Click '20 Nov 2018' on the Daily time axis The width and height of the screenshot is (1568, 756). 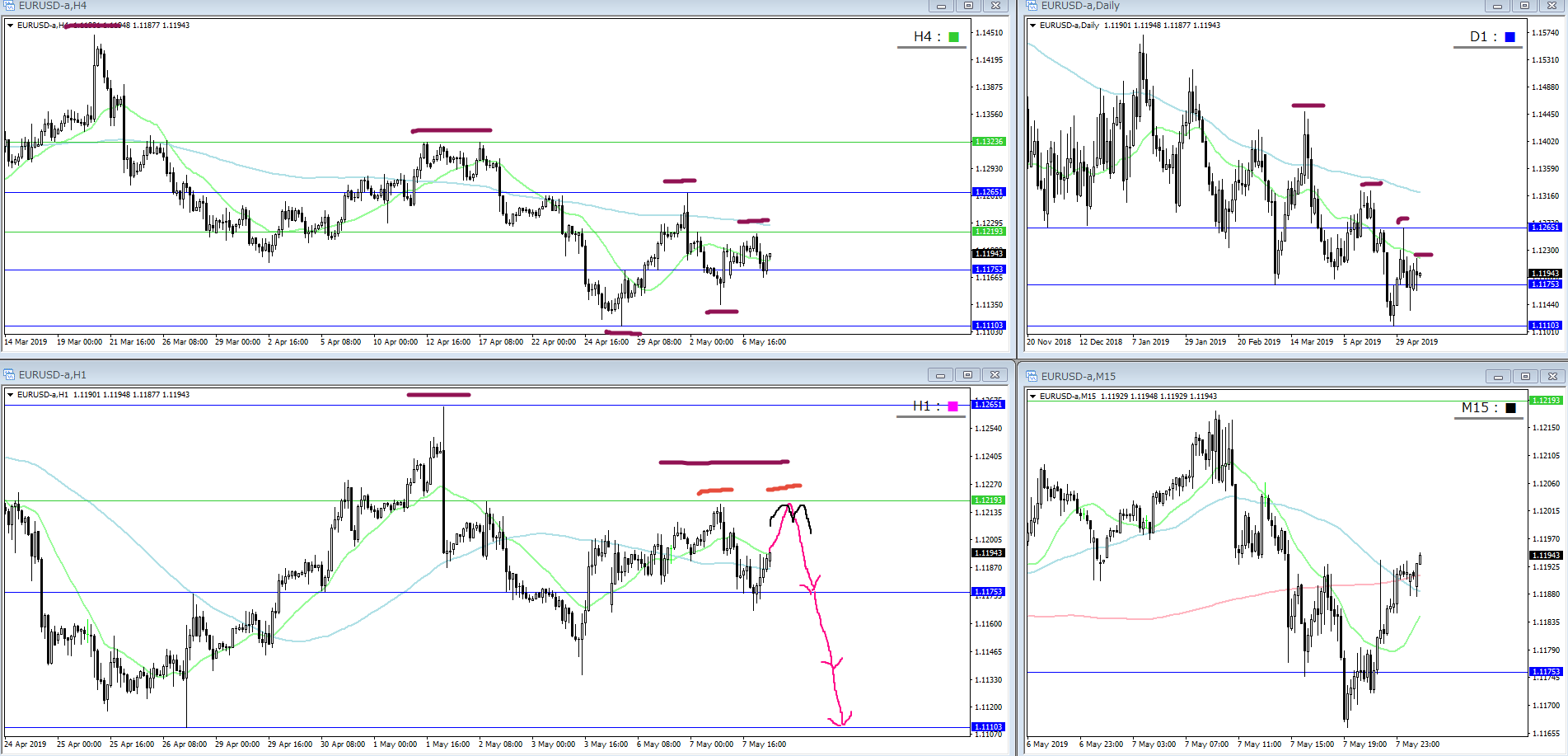(1049, 342)
